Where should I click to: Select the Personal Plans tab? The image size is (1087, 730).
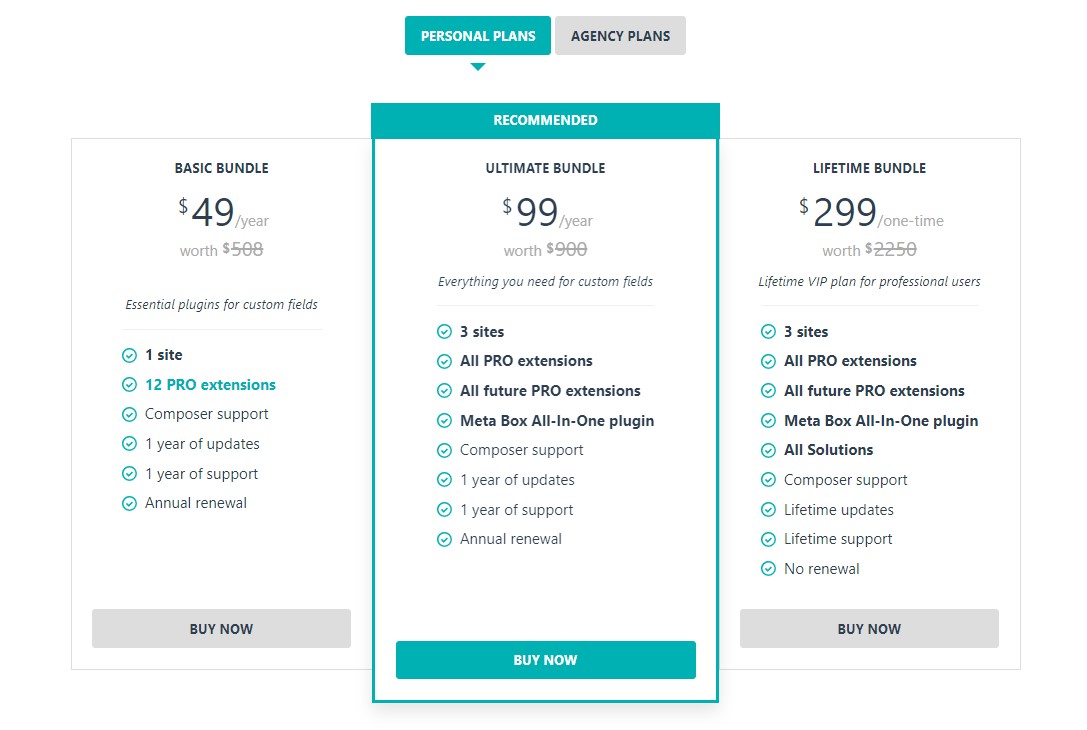click(478, 35)
